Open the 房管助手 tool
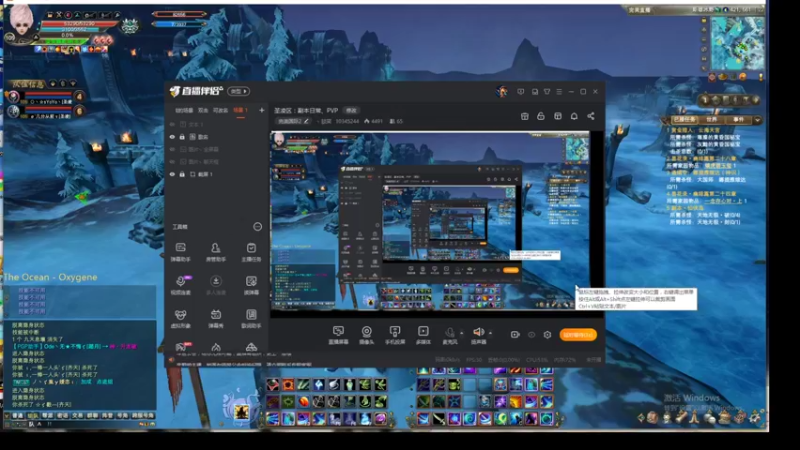The height and width of the screenshot is (450, 800). click(x=216, y=252)
